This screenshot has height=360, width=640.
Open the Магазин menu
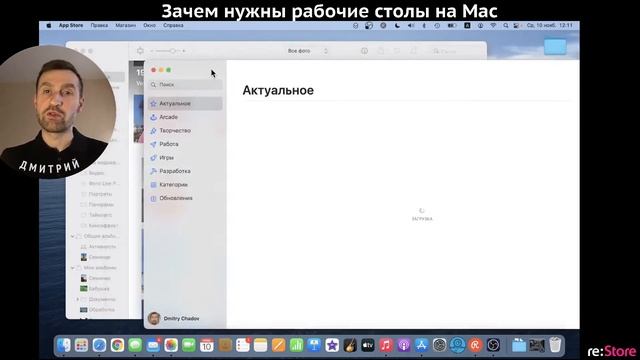pyautogui.click(x=125, y=25)
